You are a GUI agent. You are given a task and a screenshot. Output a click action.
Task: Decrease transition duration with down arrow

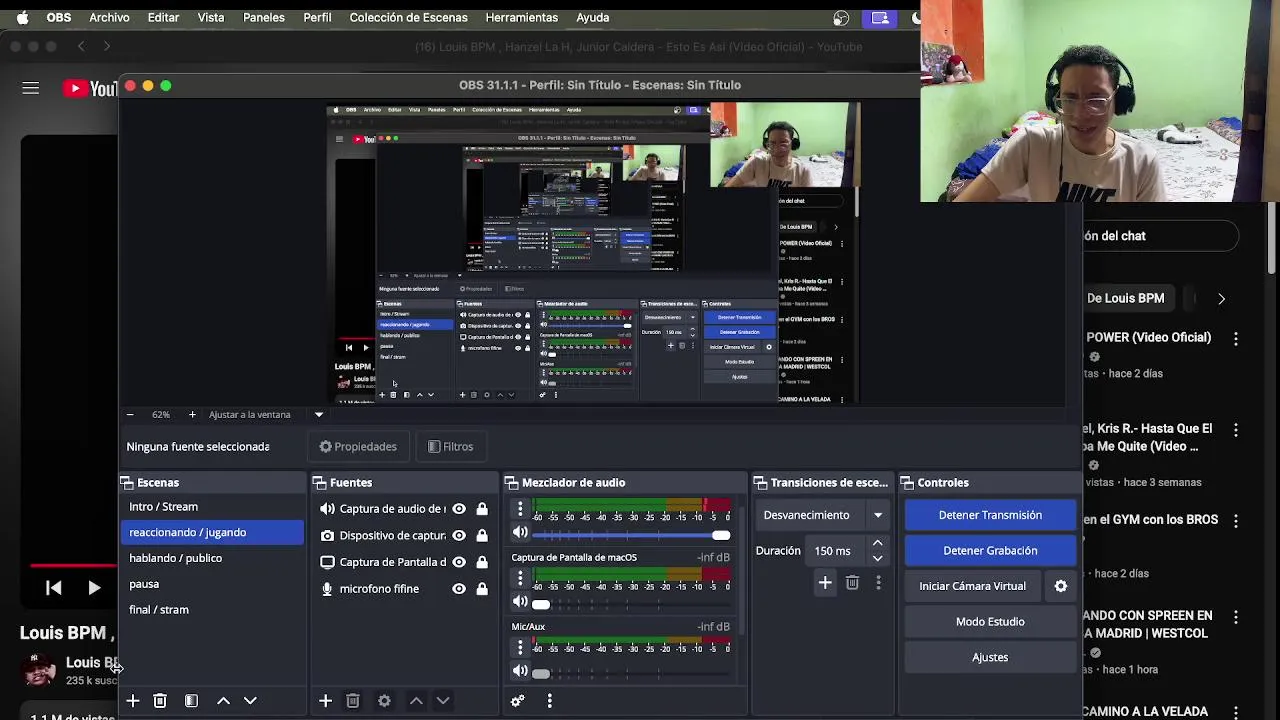pos(877,557)
